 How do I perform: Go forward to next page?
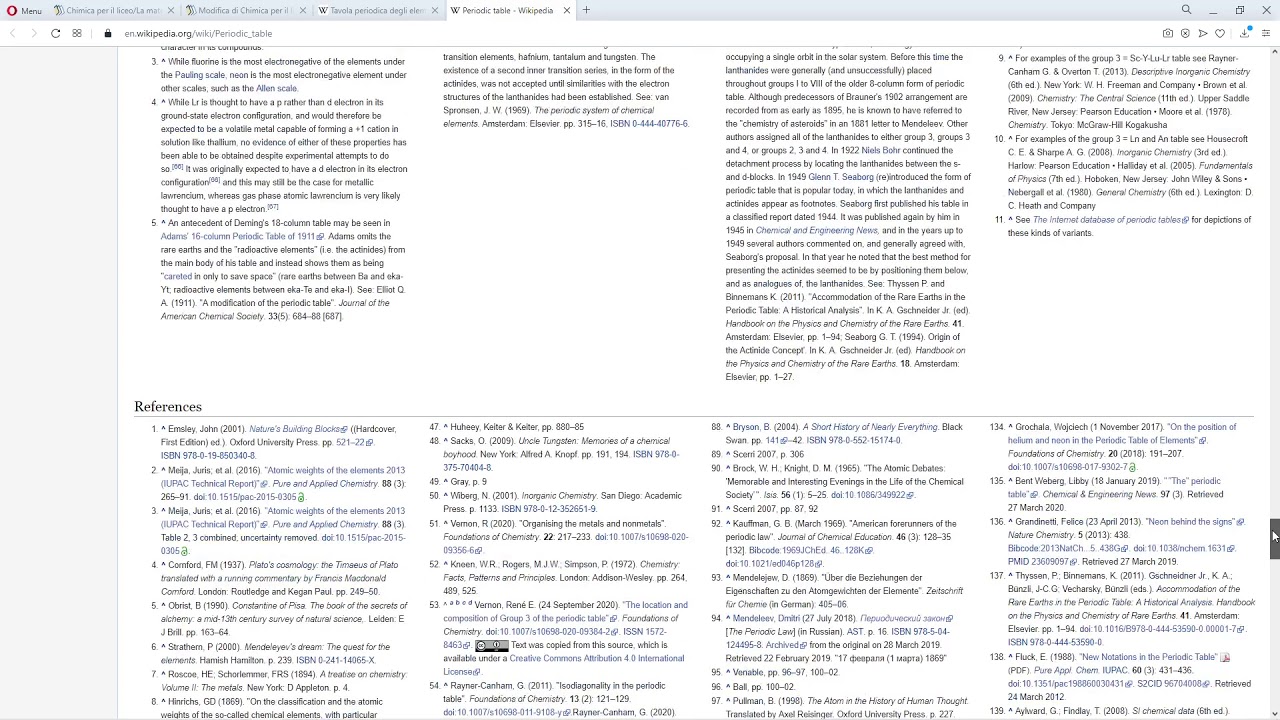[x=33, y=33]
